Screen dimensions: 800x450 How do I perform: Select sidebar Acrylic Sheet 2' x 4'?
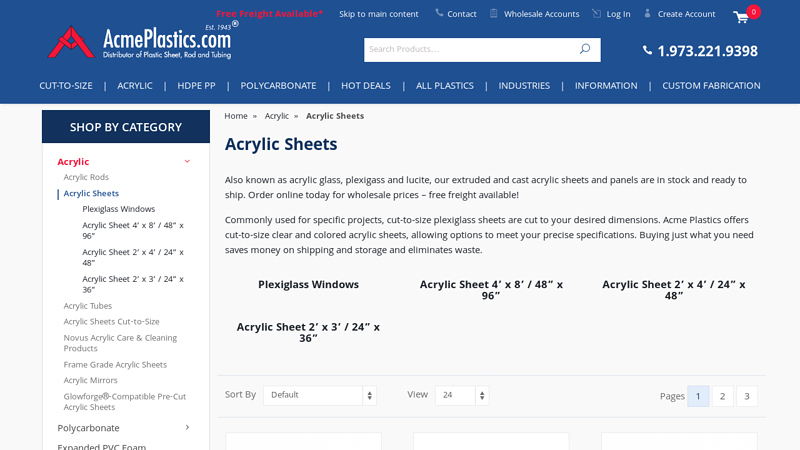pos(133,257)
